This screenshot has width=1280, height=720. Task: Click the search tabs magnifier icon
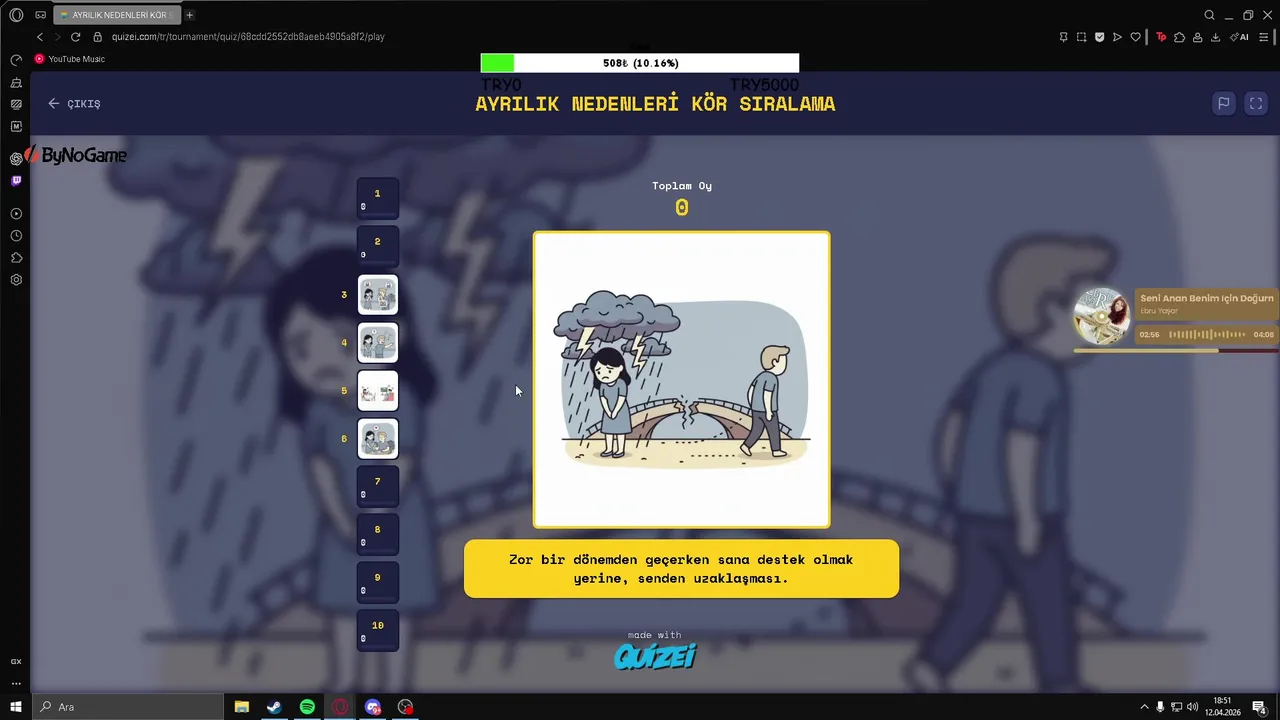[1209, 15]
